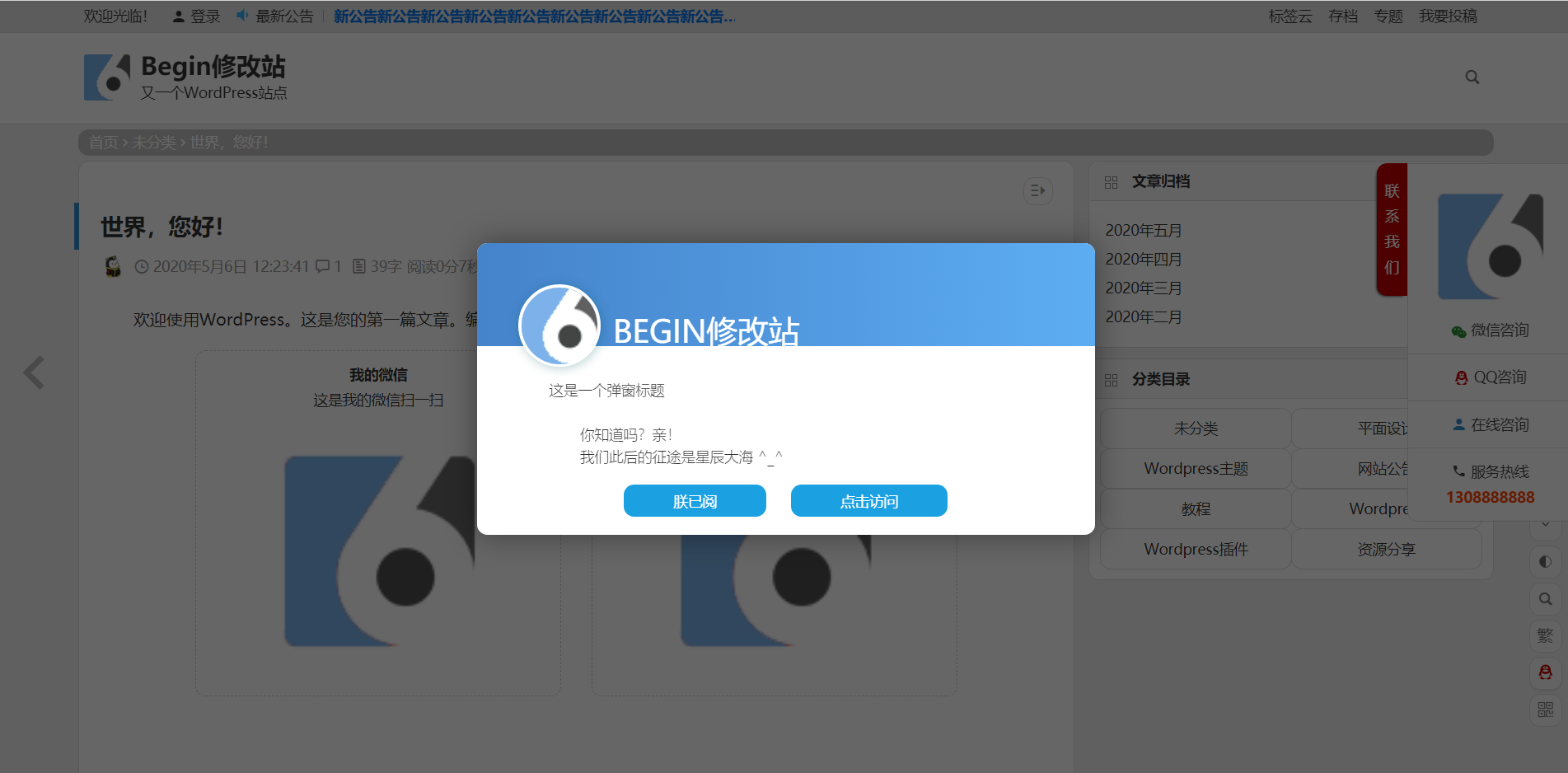This screenshot has height=773, width=1568.
Task: Click the floating QR code icon
Action: pos(1545,710)
